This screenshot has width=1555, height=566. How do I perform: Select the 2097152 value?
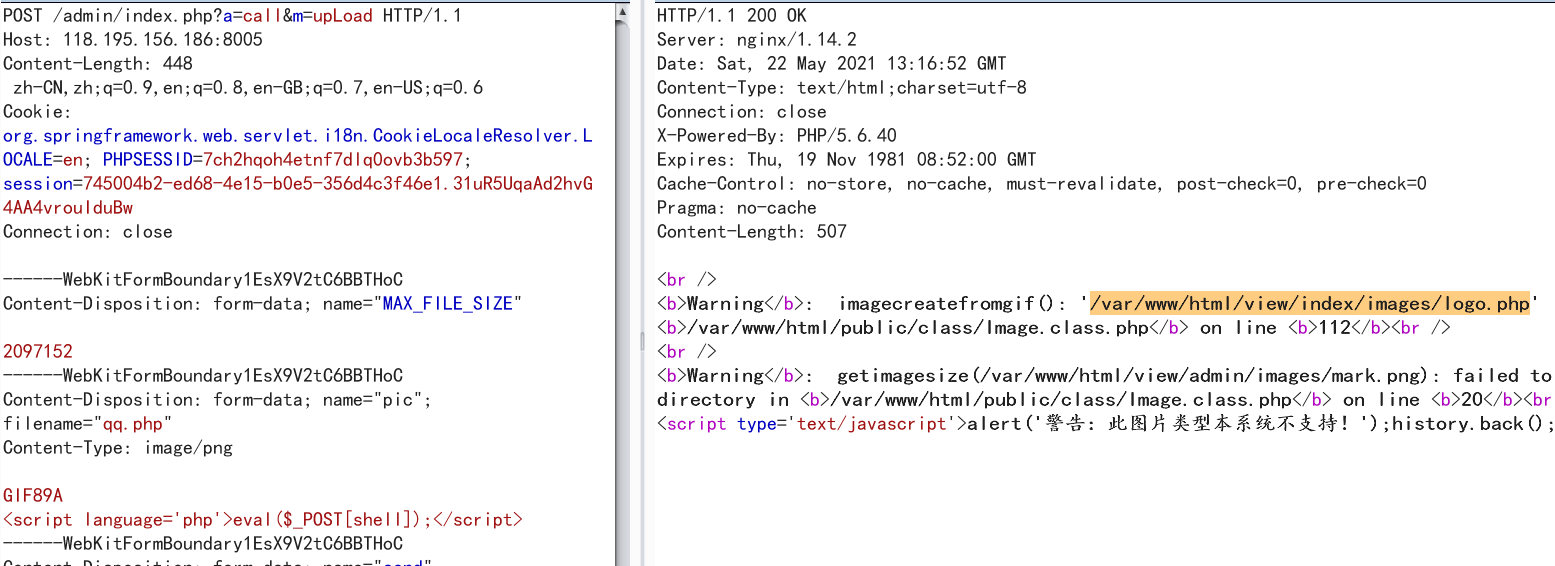click(38, 352)
